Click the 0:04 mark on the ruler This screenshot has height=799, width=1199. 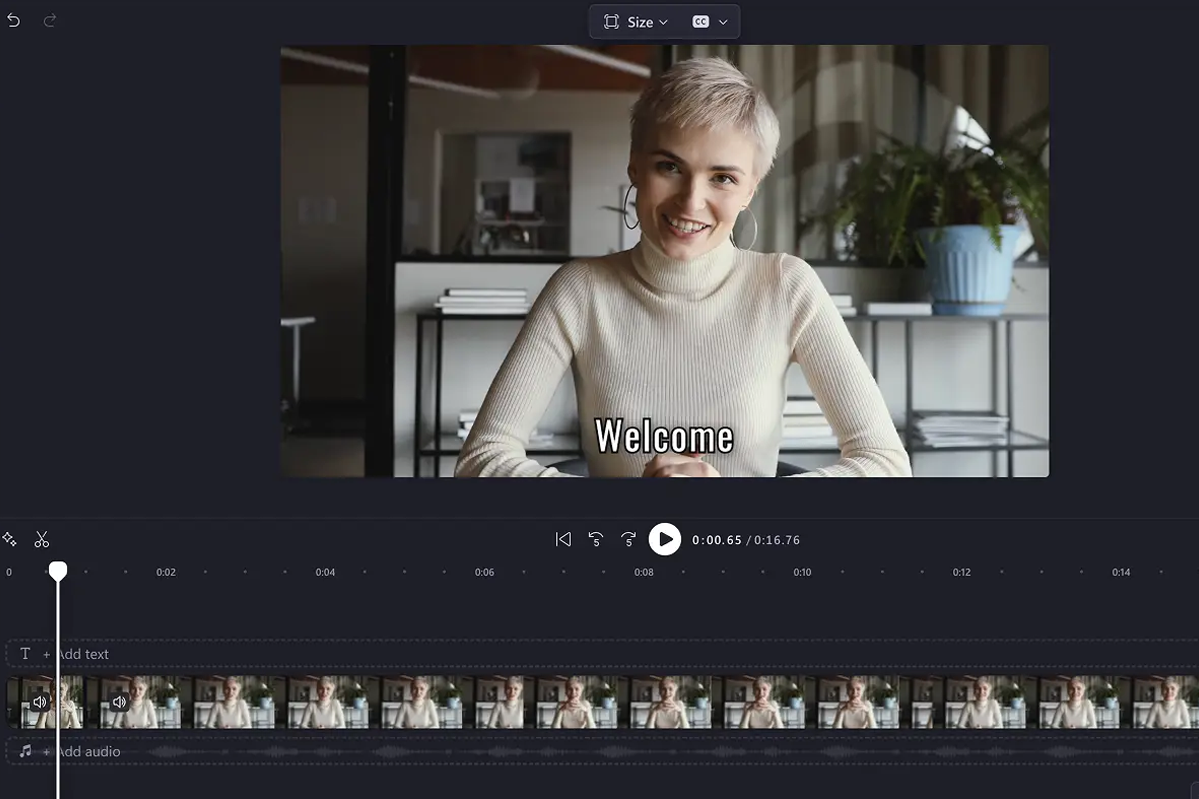pos(325,573)
